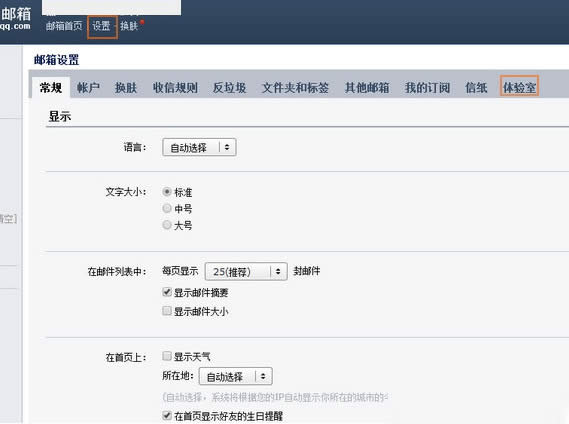Uncheck 显示邮件摘要 checkbox

click(x=167, y=292)
